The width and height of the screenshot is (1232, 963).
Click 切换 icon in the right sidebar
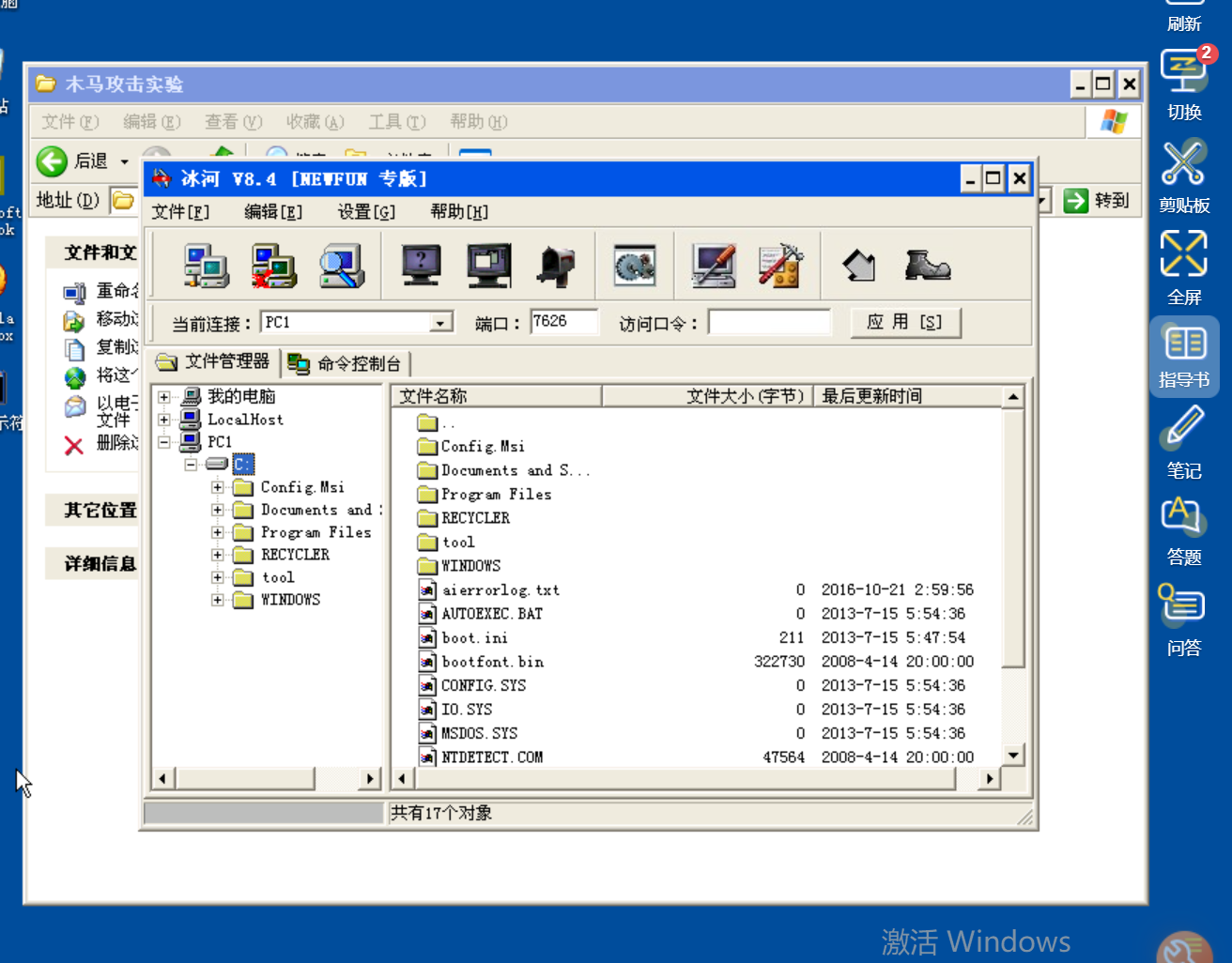pos(1184,85)
